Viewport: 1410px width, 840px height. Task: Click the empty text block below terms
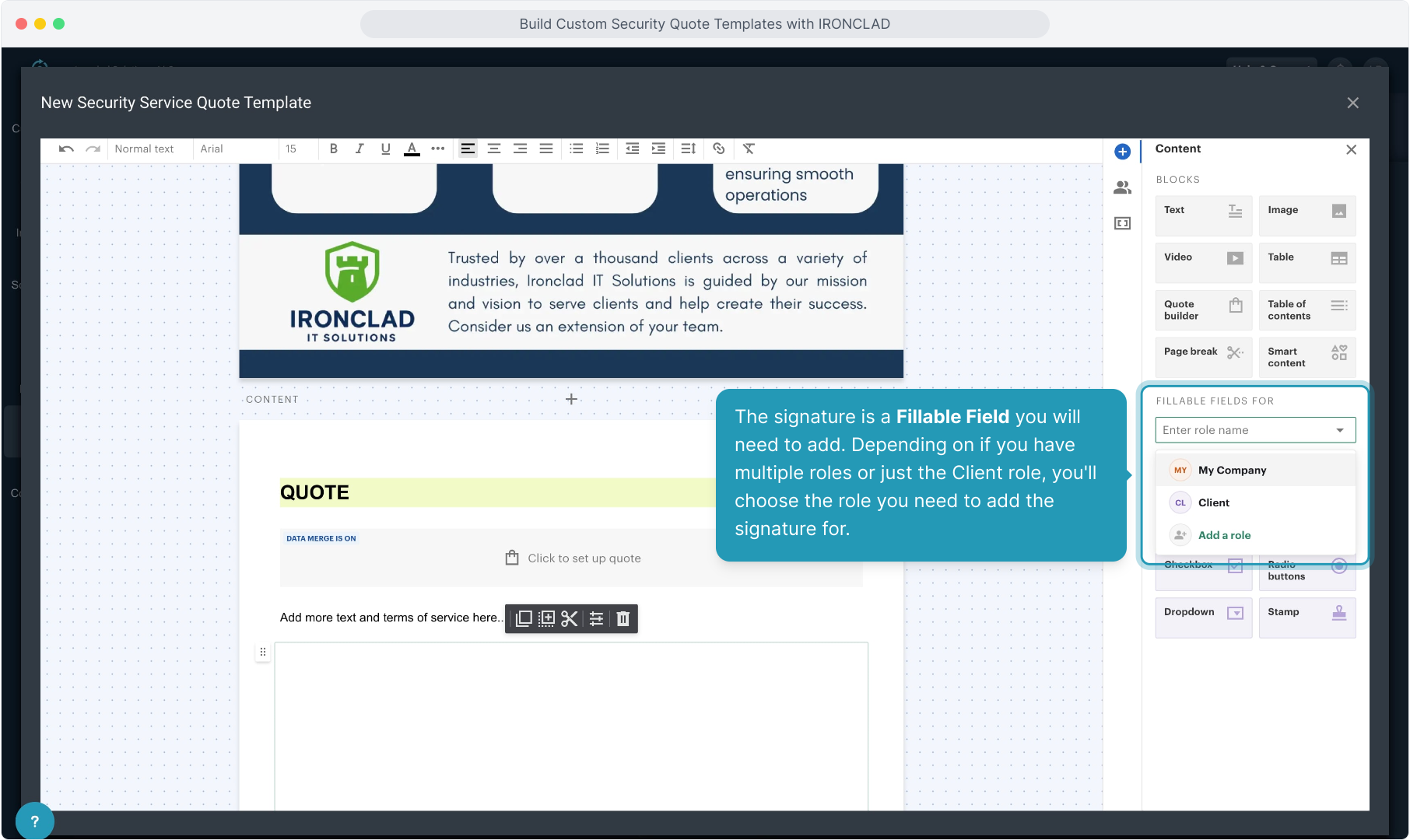click(x=571, y=726)
